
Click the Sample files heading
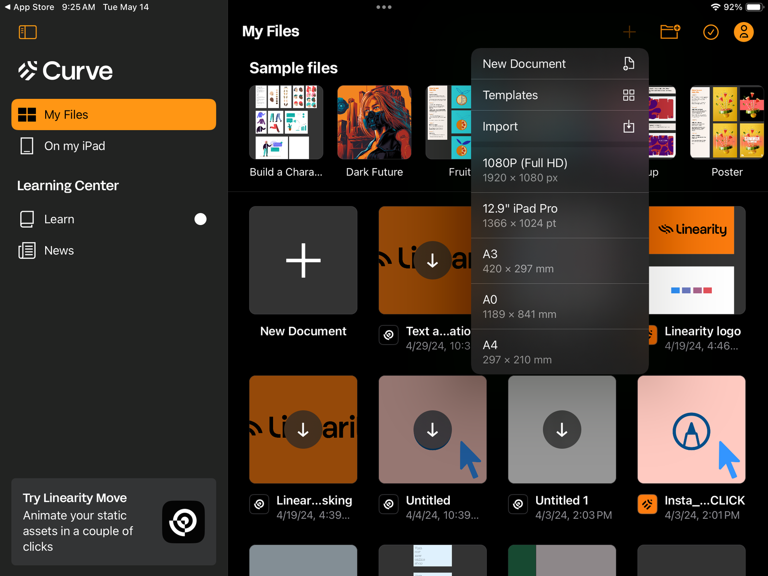(293, 68)
